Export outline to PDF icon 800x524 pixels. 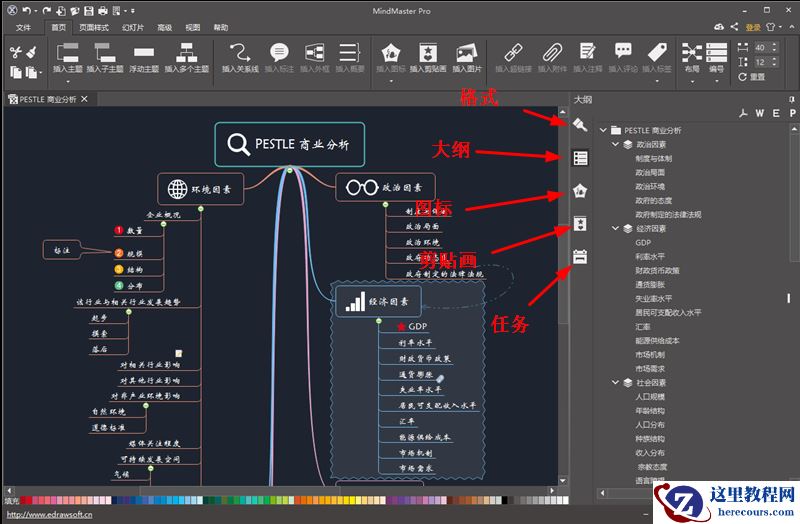pyautogui.click(x=743, y=113)
